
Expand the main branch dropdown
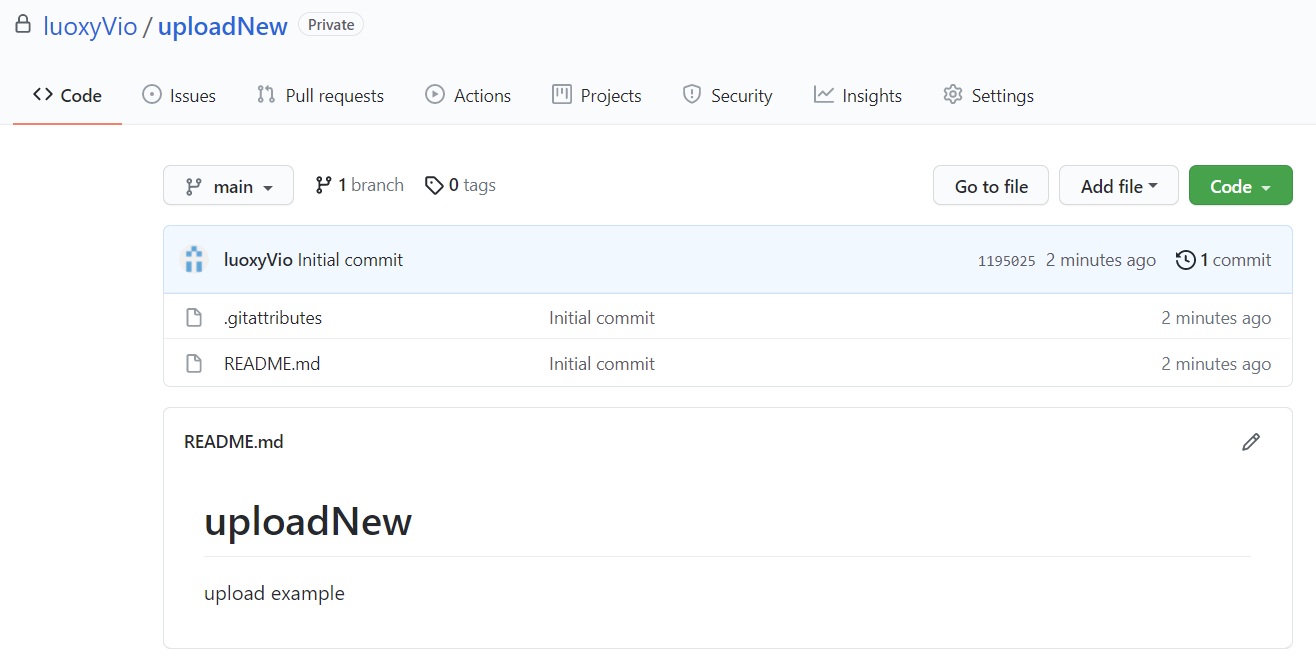tap(229, 186)
